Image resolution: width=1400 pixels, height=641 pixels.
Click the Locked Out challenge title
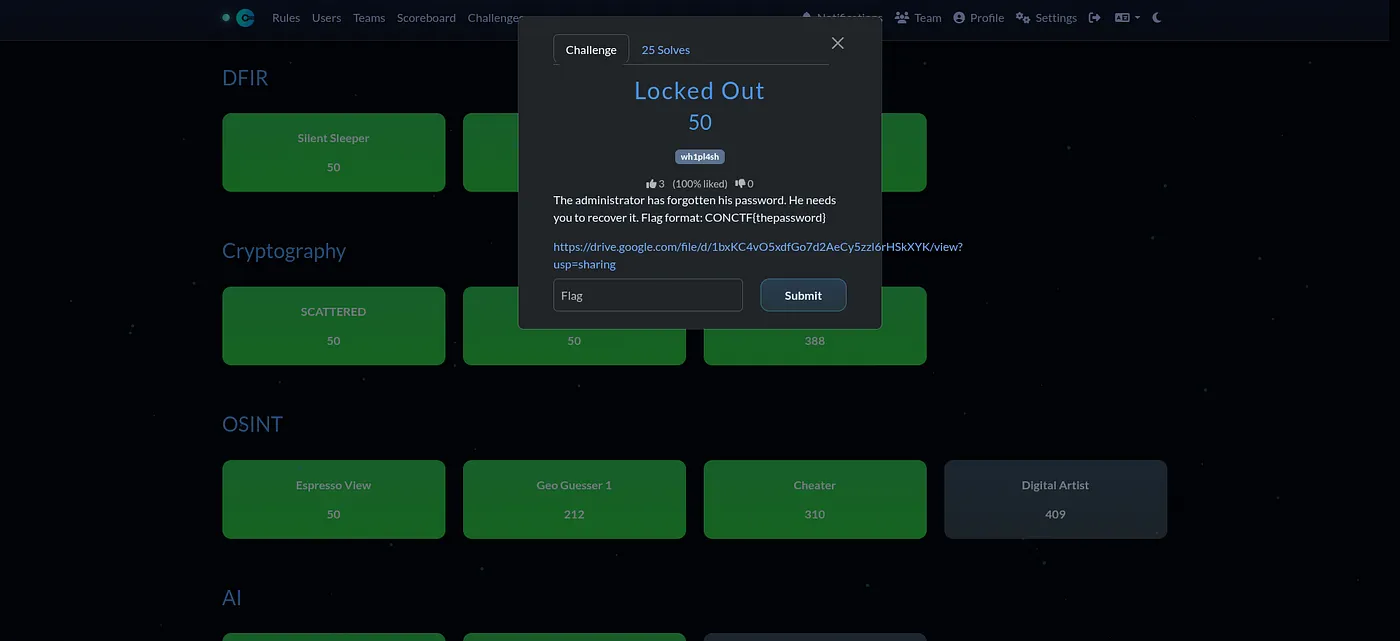click(700, 91)
